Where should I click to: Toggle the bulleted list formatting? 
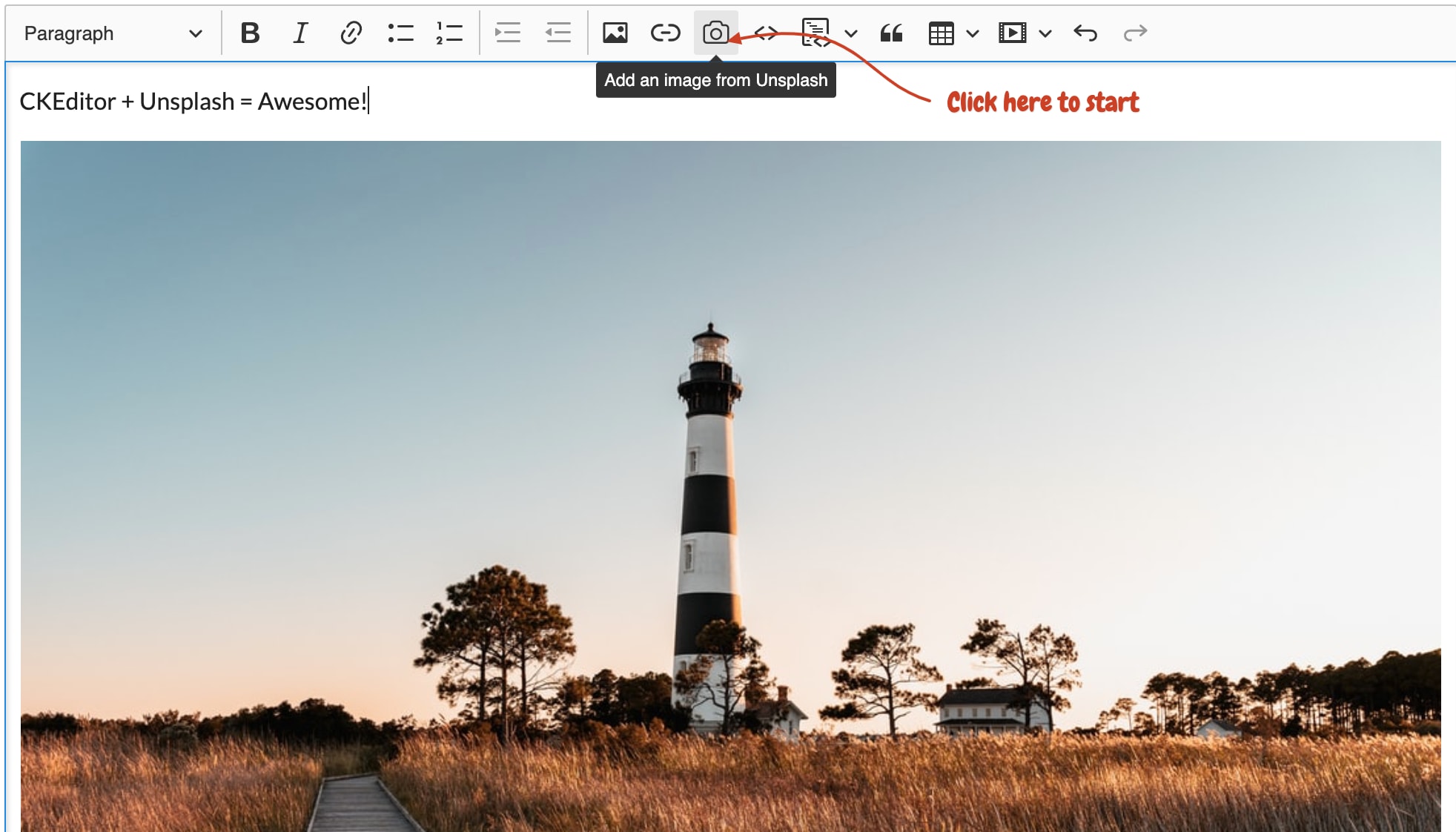397,33
